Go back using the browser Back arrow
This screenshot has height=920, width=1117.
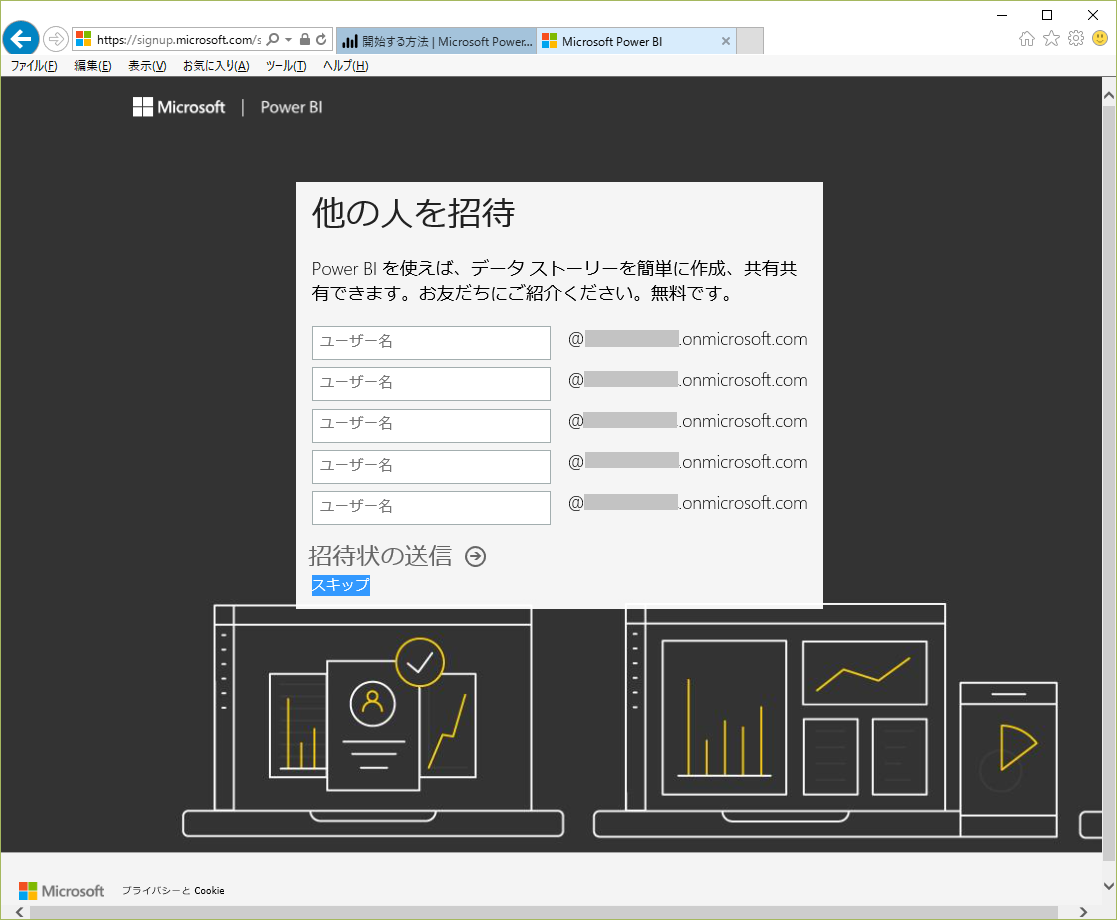(21, 38)
